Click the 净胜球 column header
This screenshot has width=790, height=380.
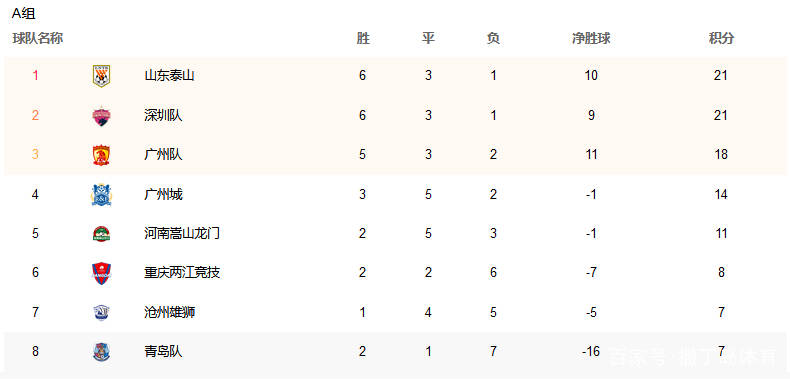[591, 38]
